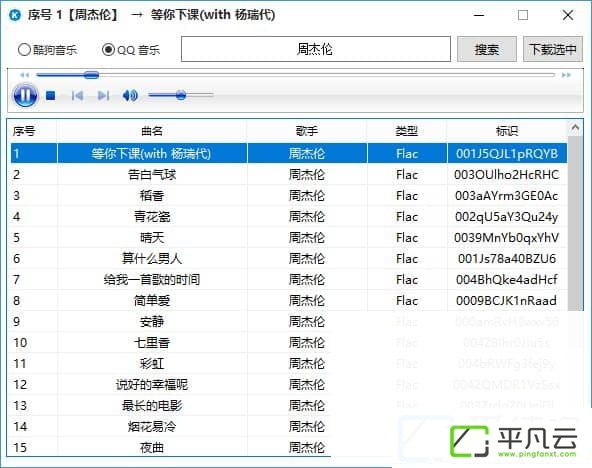The image size is (592, 468).
Task: Select the song 告白气球
Action: [x=152, y=175]
